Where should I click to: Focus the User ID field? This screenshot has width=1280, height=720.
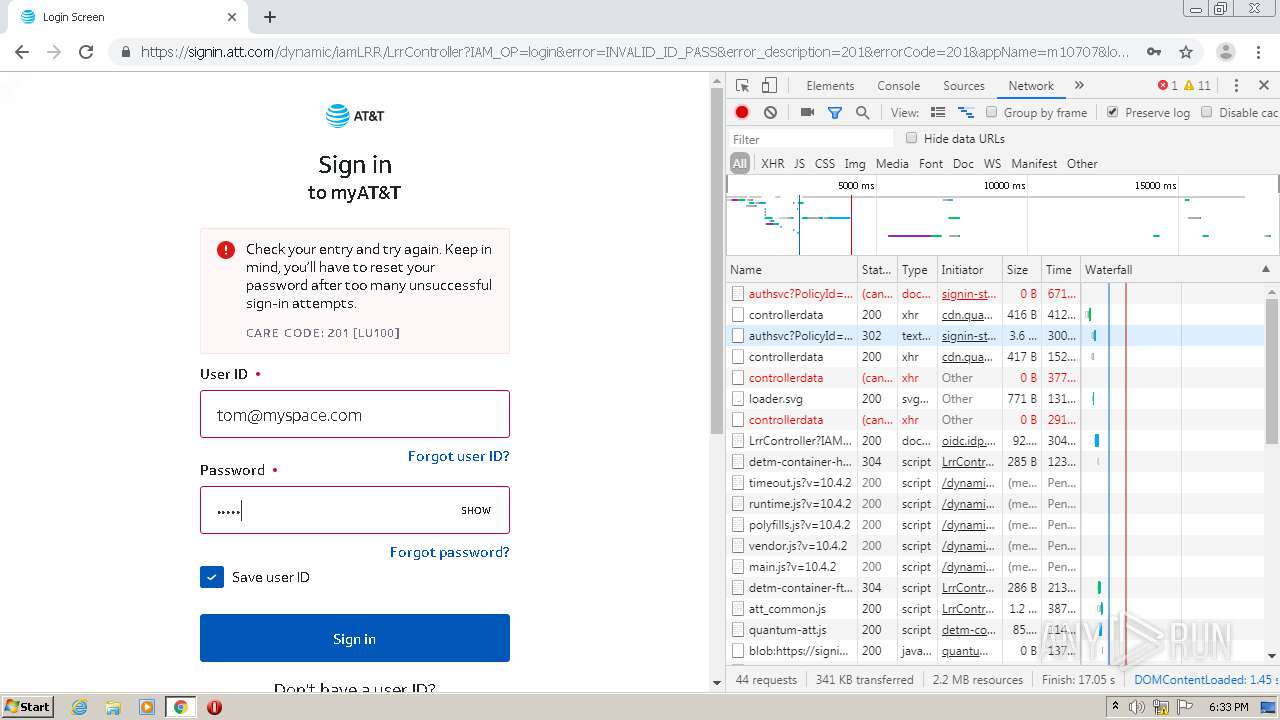[x=355, y=414]
